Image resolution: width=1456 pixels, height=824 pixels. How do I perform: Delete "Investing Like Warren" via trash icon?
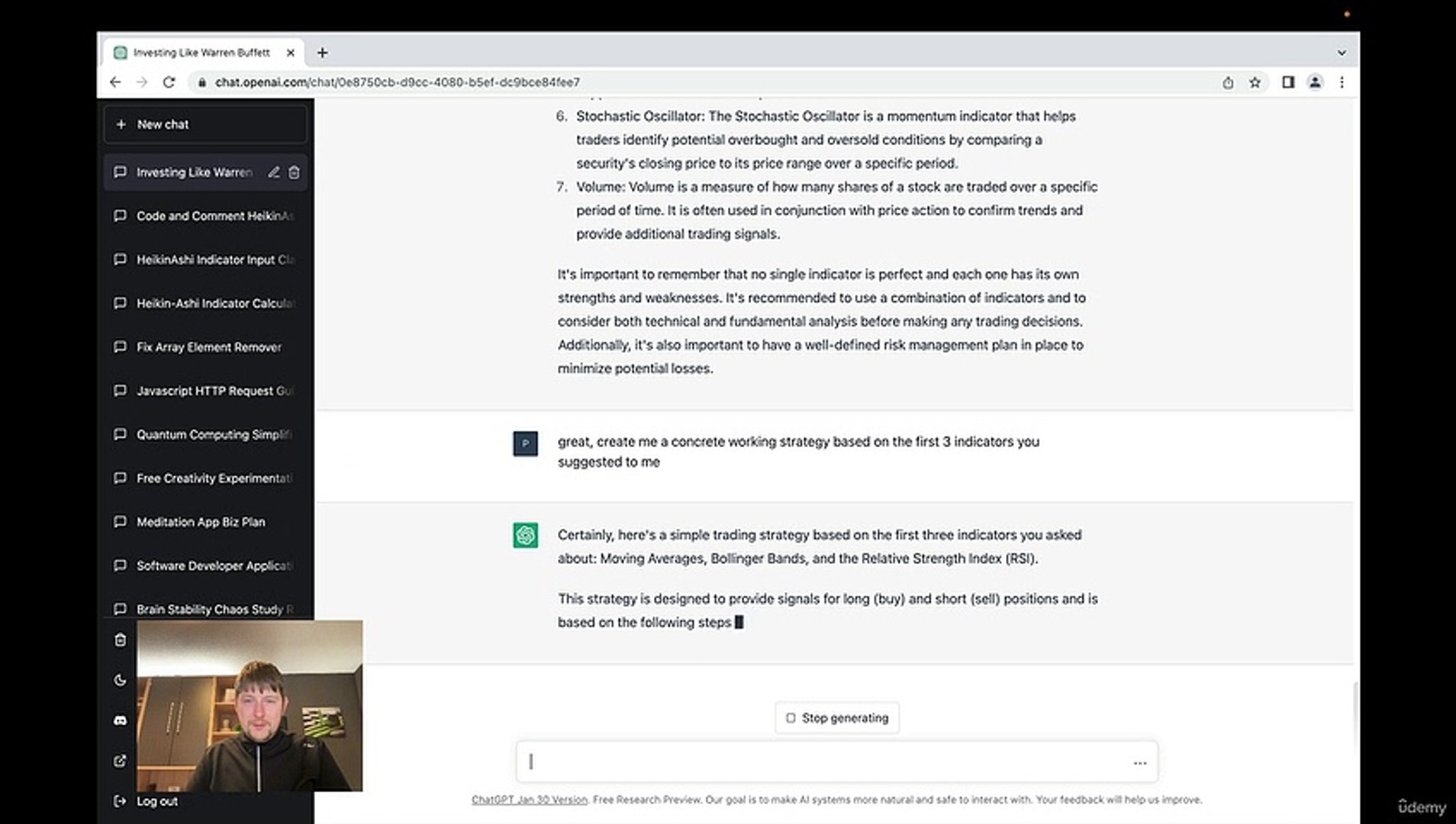click(x=295, y=172)
